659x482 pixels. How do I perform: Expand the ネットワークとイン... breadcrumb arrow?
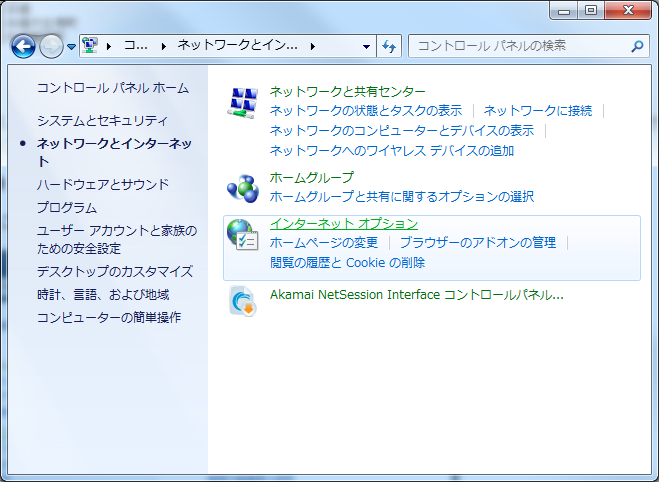pos(314,46)
